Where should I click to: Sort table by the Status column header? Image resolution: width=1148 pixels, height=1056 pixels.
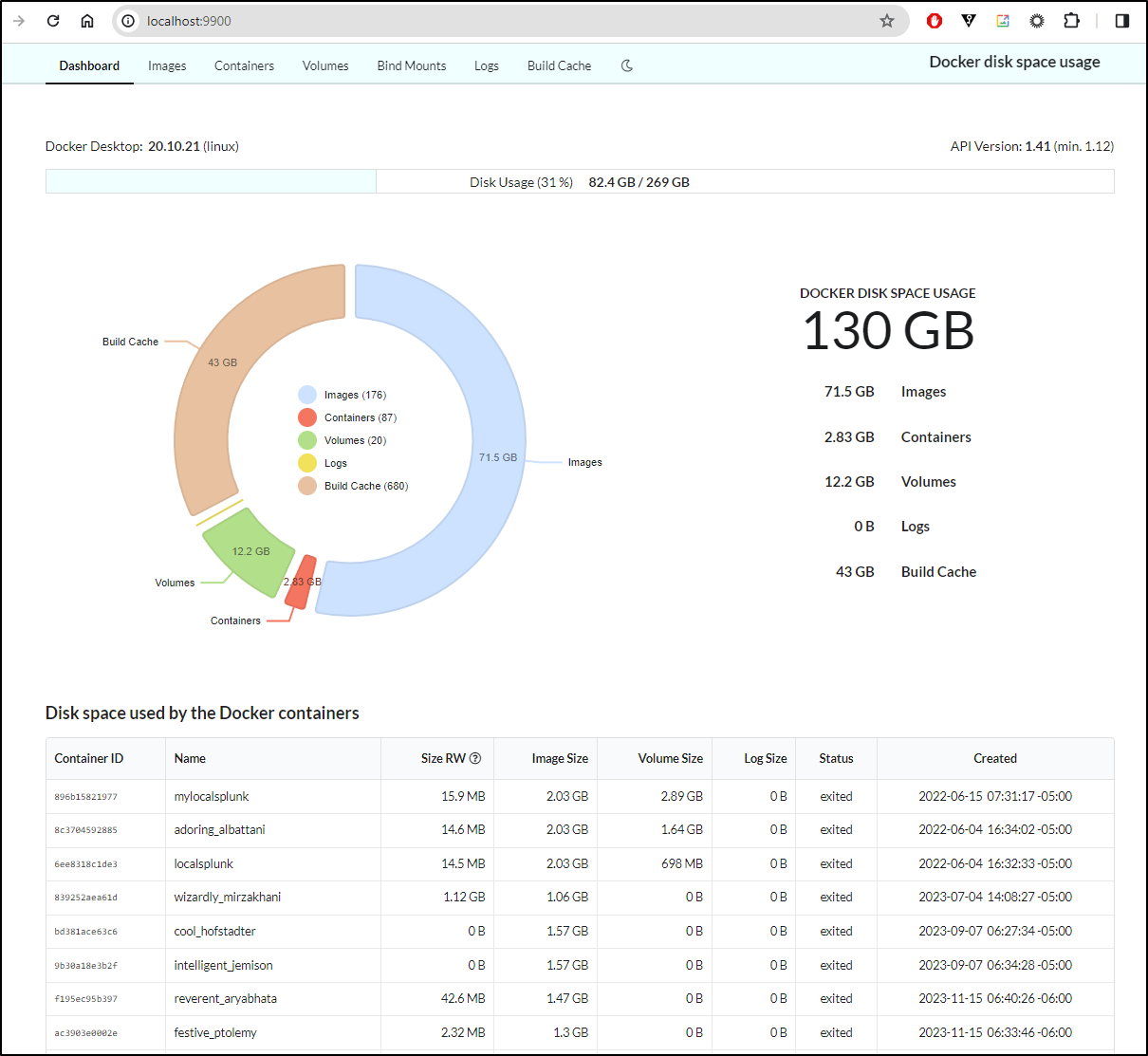(837, 758)
